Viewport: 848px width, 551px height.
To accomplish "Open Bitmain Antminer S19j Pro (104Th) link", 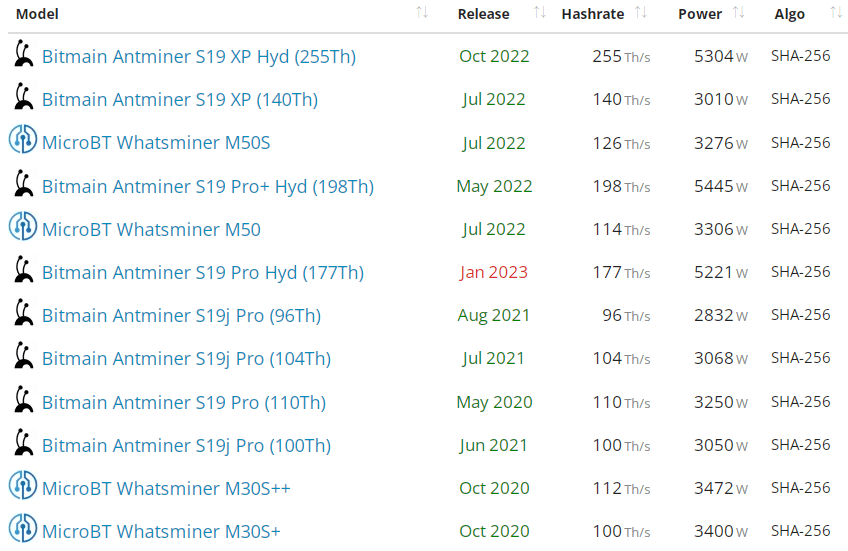I will pyautogui.click(x=187, y=359).
